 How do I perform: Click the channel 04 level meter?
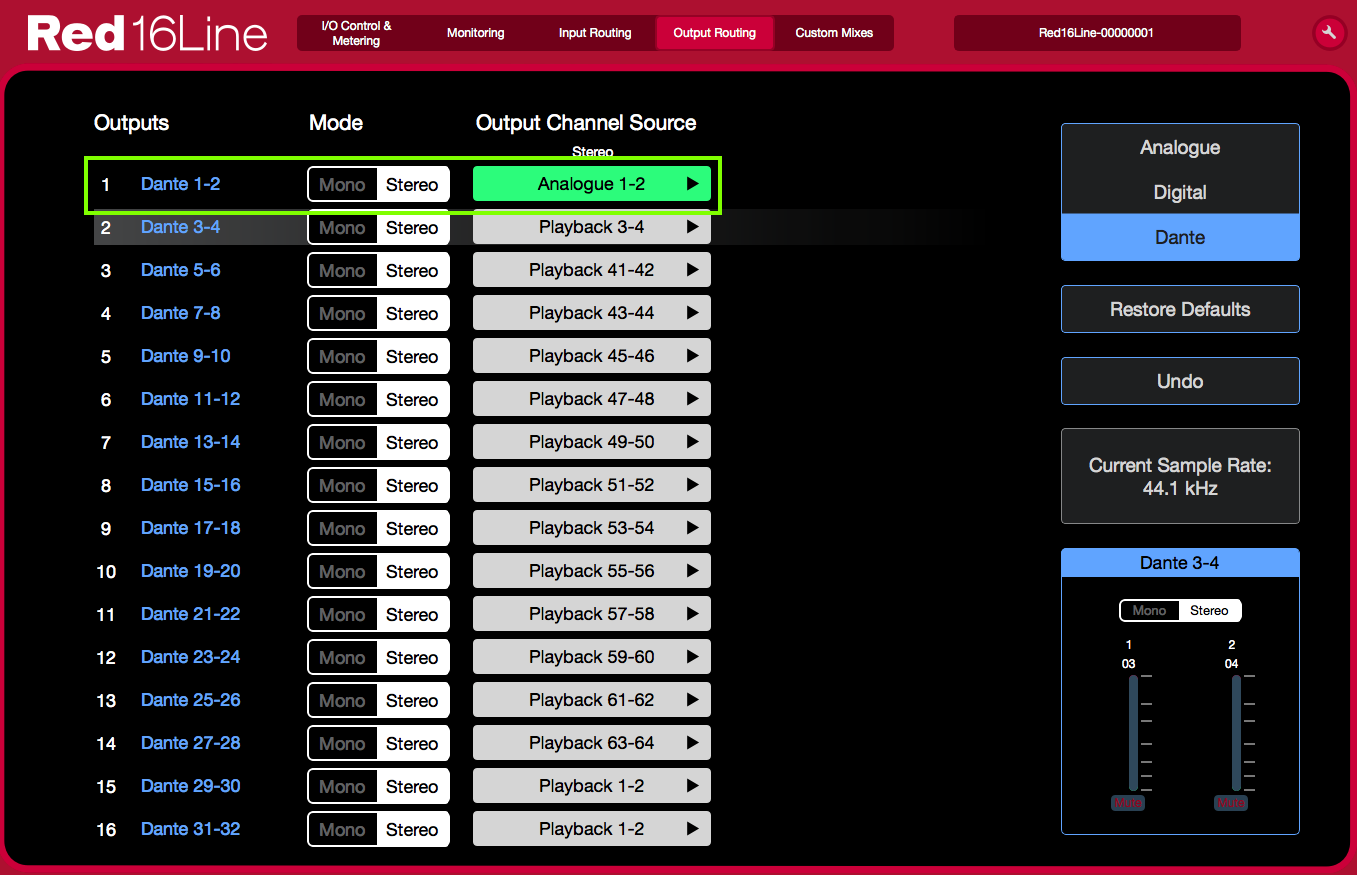pos(1237,733)
